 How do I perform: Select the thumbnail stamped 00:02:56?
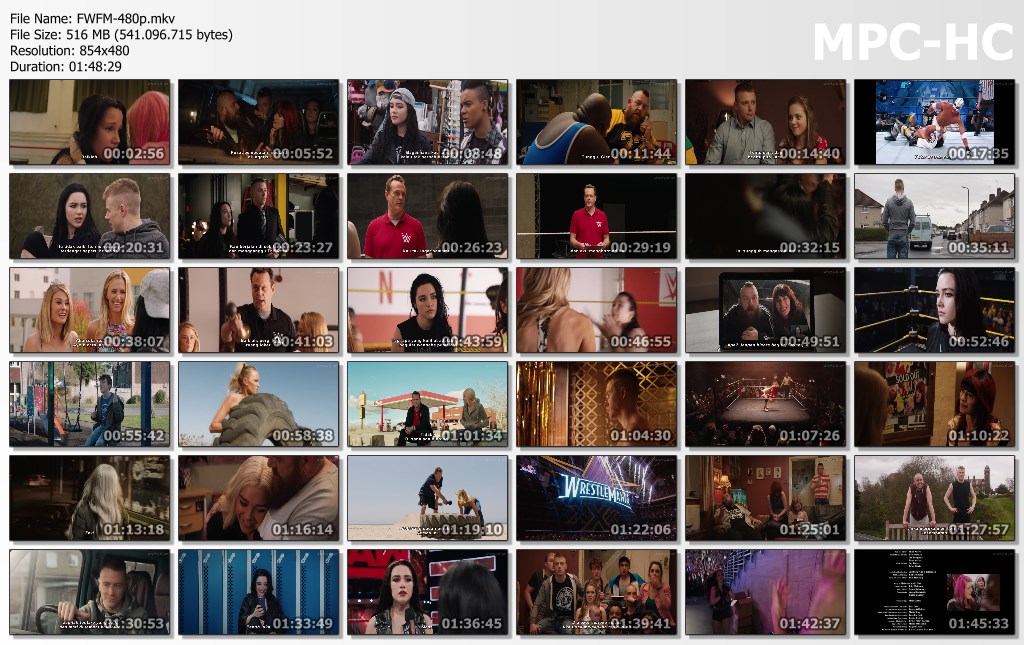pyautogui.click(x=89, y=122)
